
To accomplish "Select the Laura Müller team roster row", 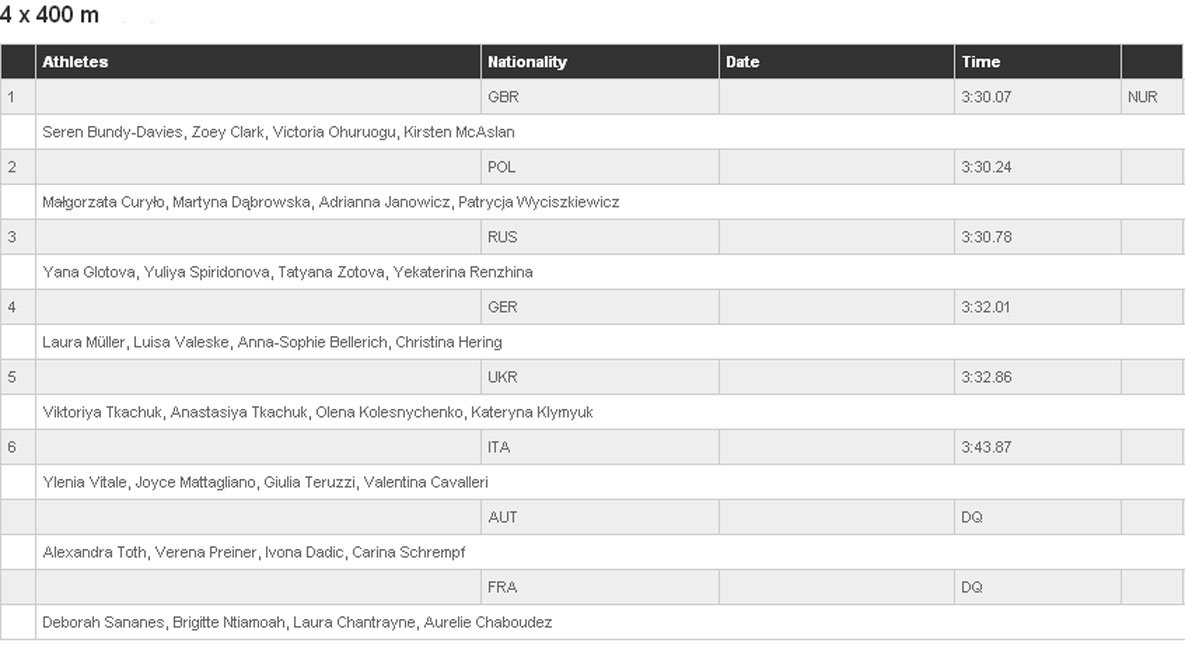I will tap(610, 342).
